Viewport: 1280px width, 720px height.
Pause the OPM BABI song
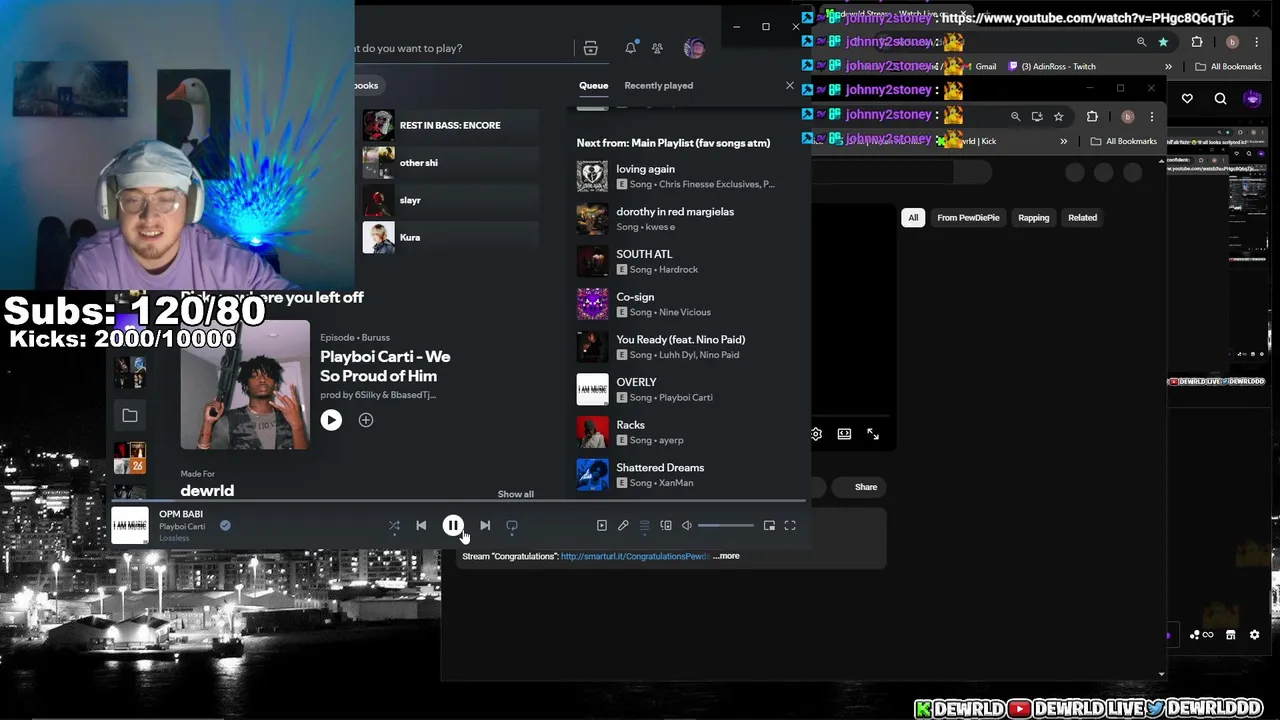453,525
